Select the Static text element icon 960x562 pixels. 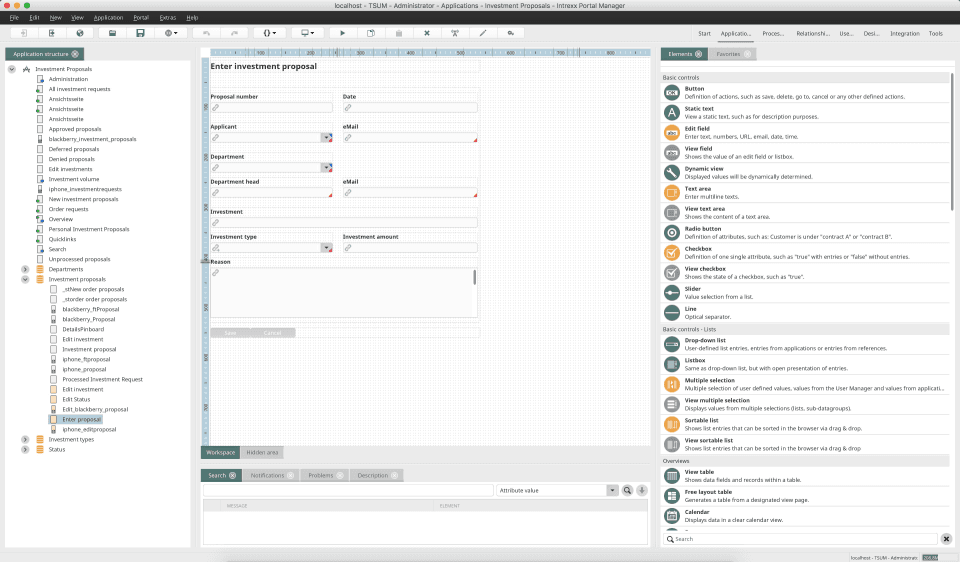(672, 113)
